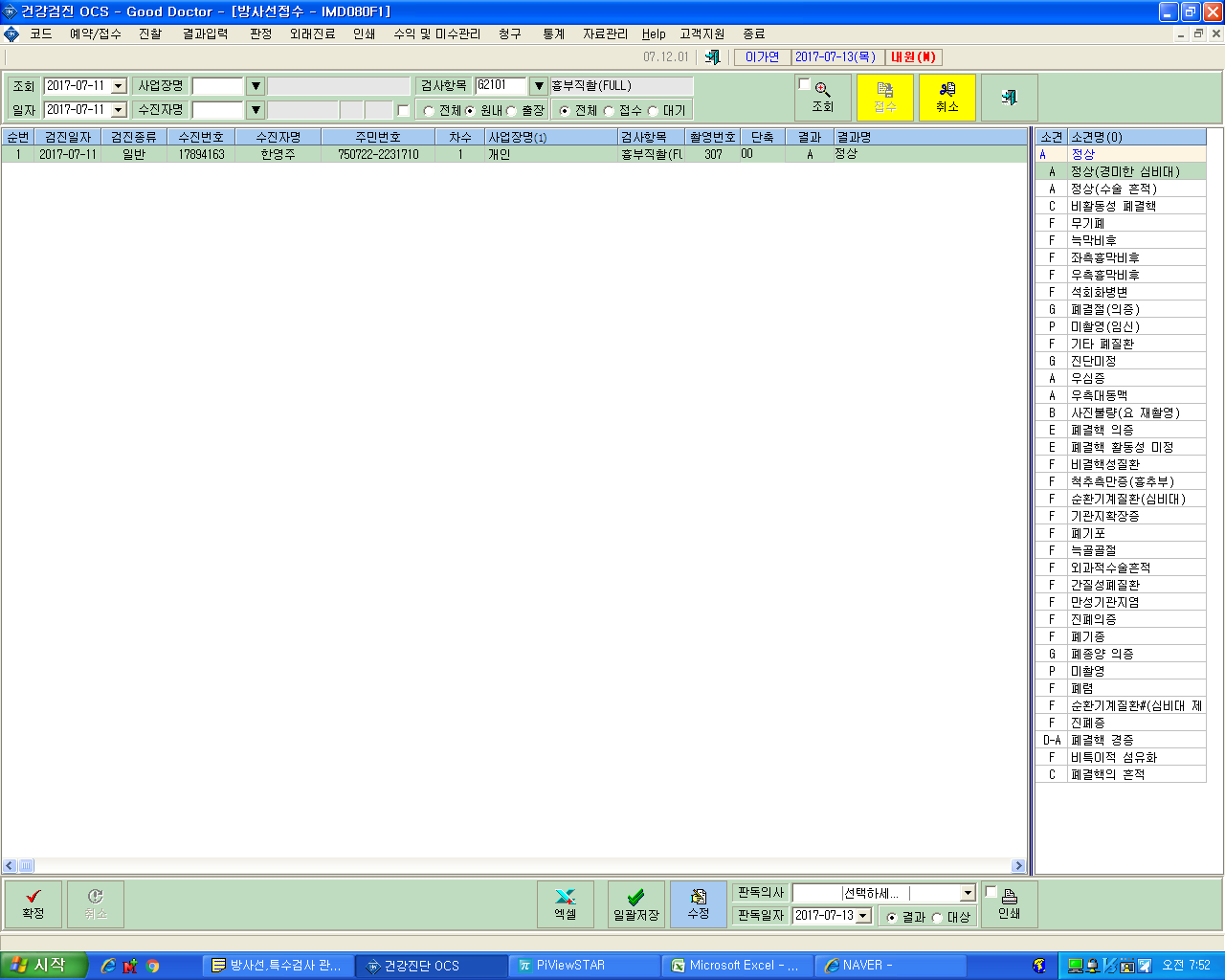Select 정상(수술 흔적) in the findings list
This screenshot has height=980, width=1225.
(x=1121, y=189)
